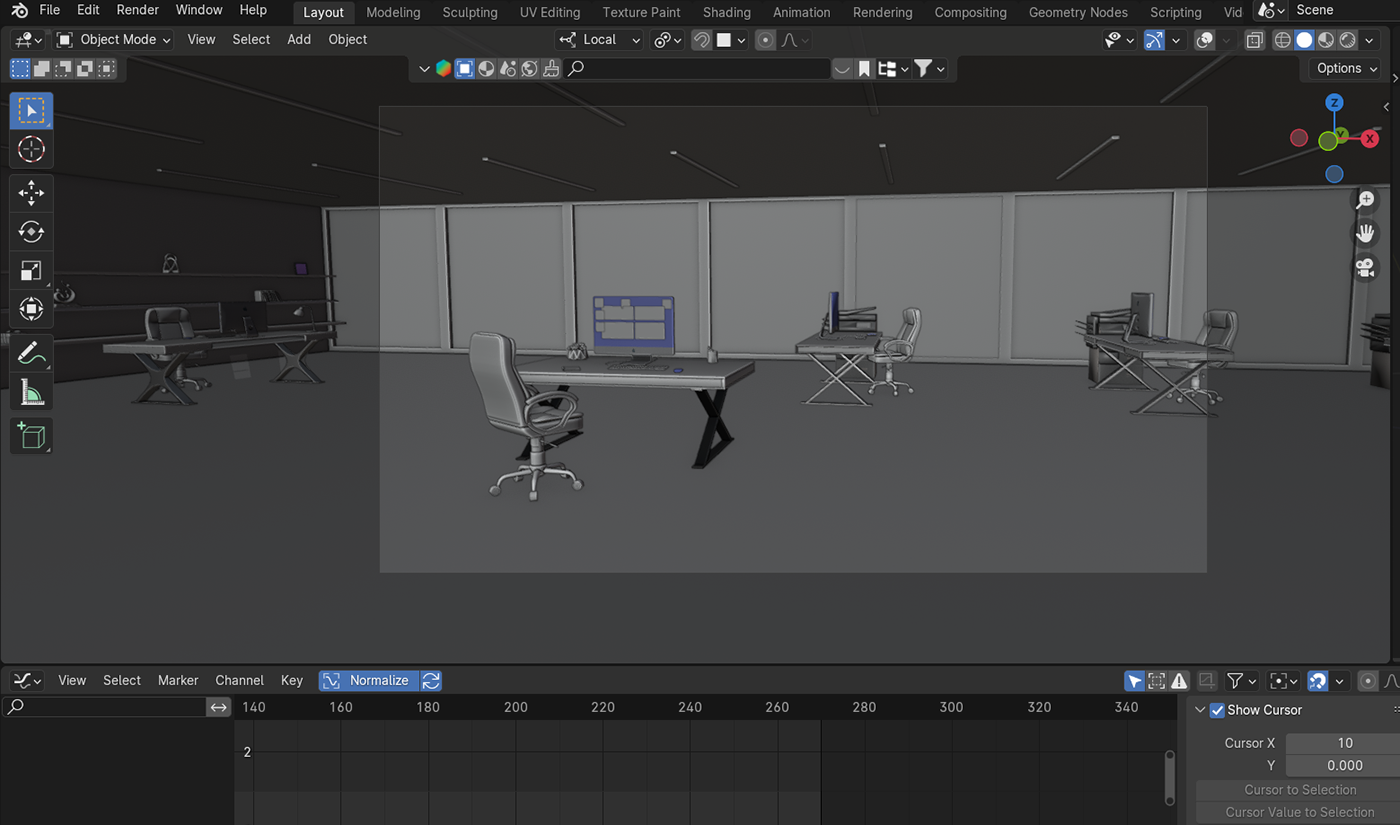Enable the Show Cursor checkbox
This screenshot has width=1400, height=825.
pyautogui.click(x=1217, y=710)
